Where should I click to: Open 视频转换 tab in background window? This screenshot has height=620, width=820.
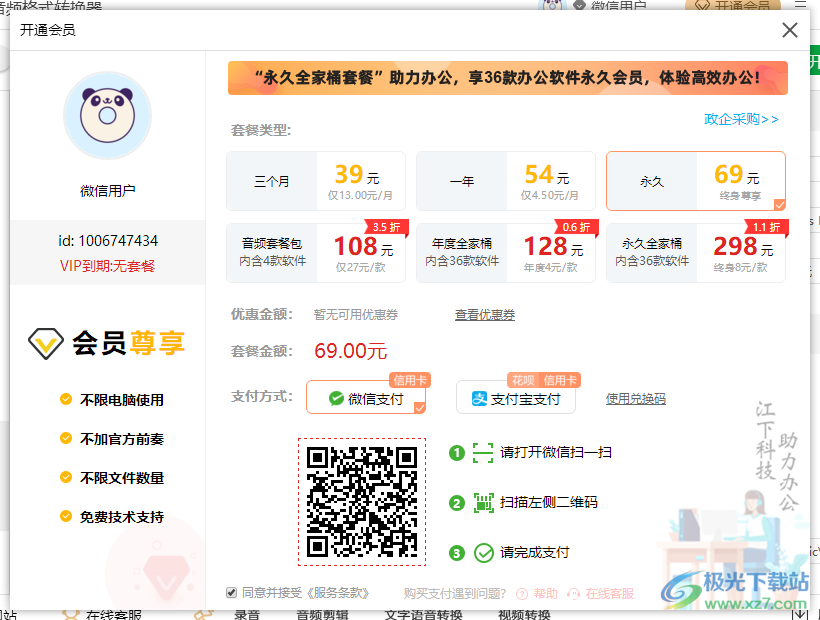click(524, 615)
